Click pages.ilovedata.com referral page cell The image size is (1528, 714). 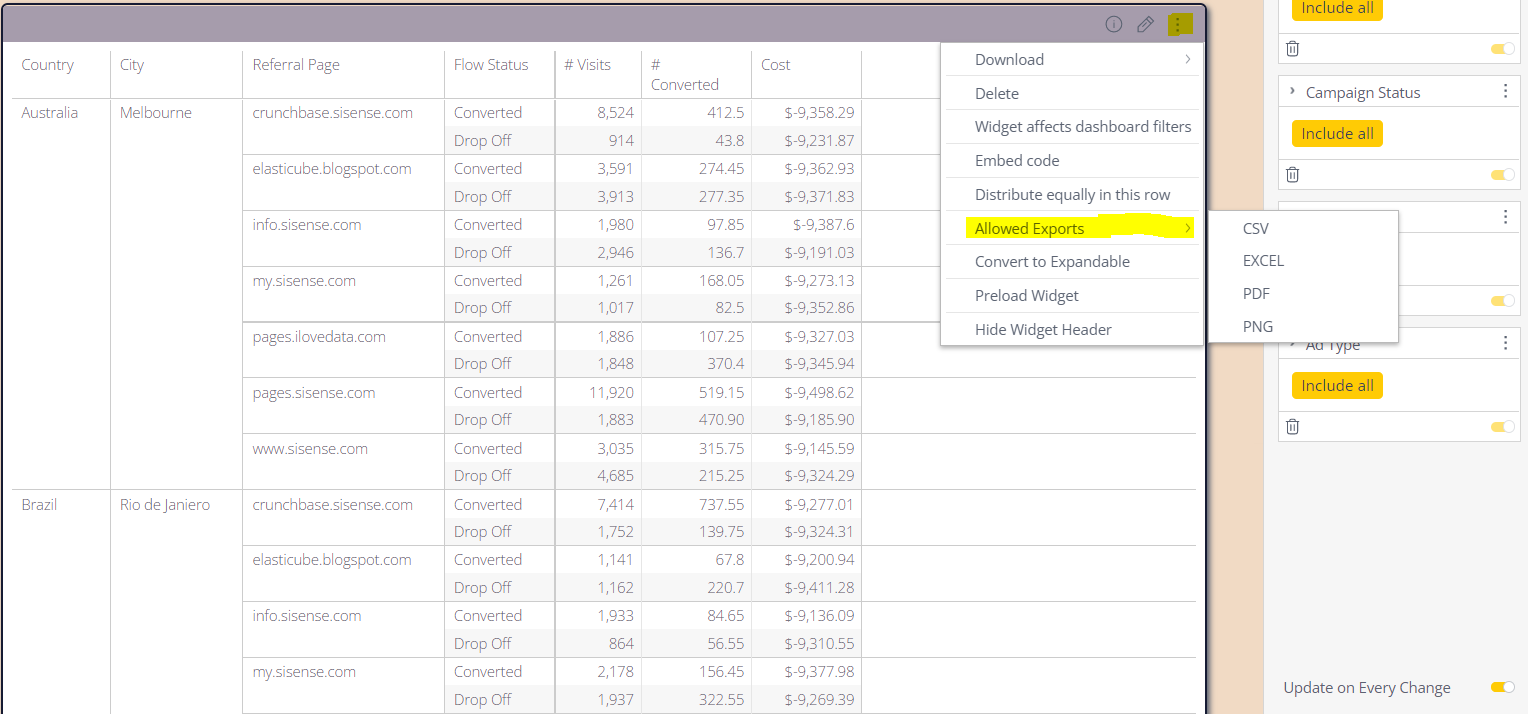[319, 336]
